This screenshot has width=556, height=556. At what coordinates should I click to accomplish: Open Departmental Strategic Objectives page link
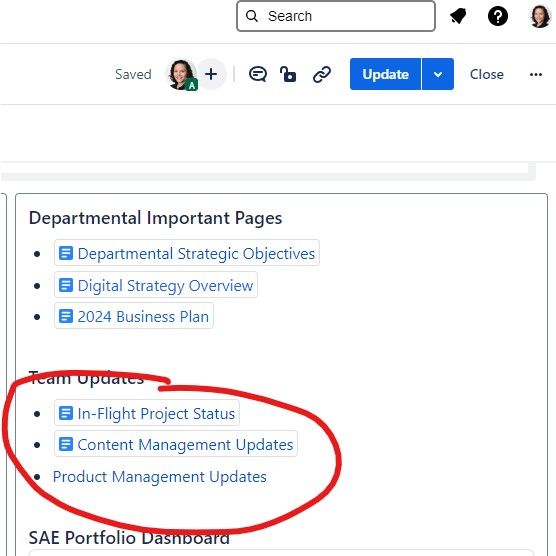(x=187, y=253)
